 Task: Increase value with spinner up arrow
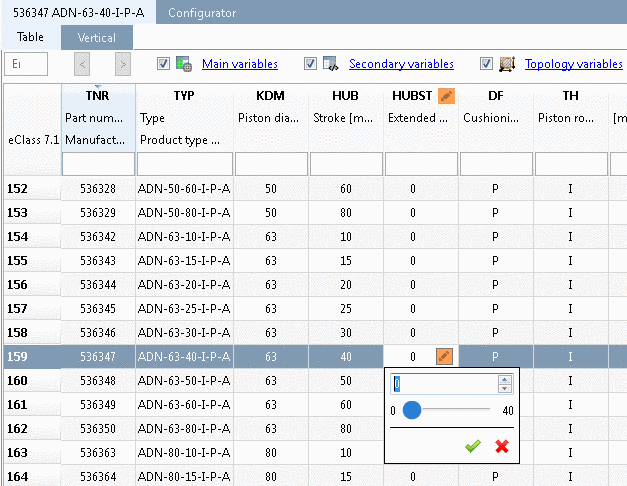pos(505,380)
